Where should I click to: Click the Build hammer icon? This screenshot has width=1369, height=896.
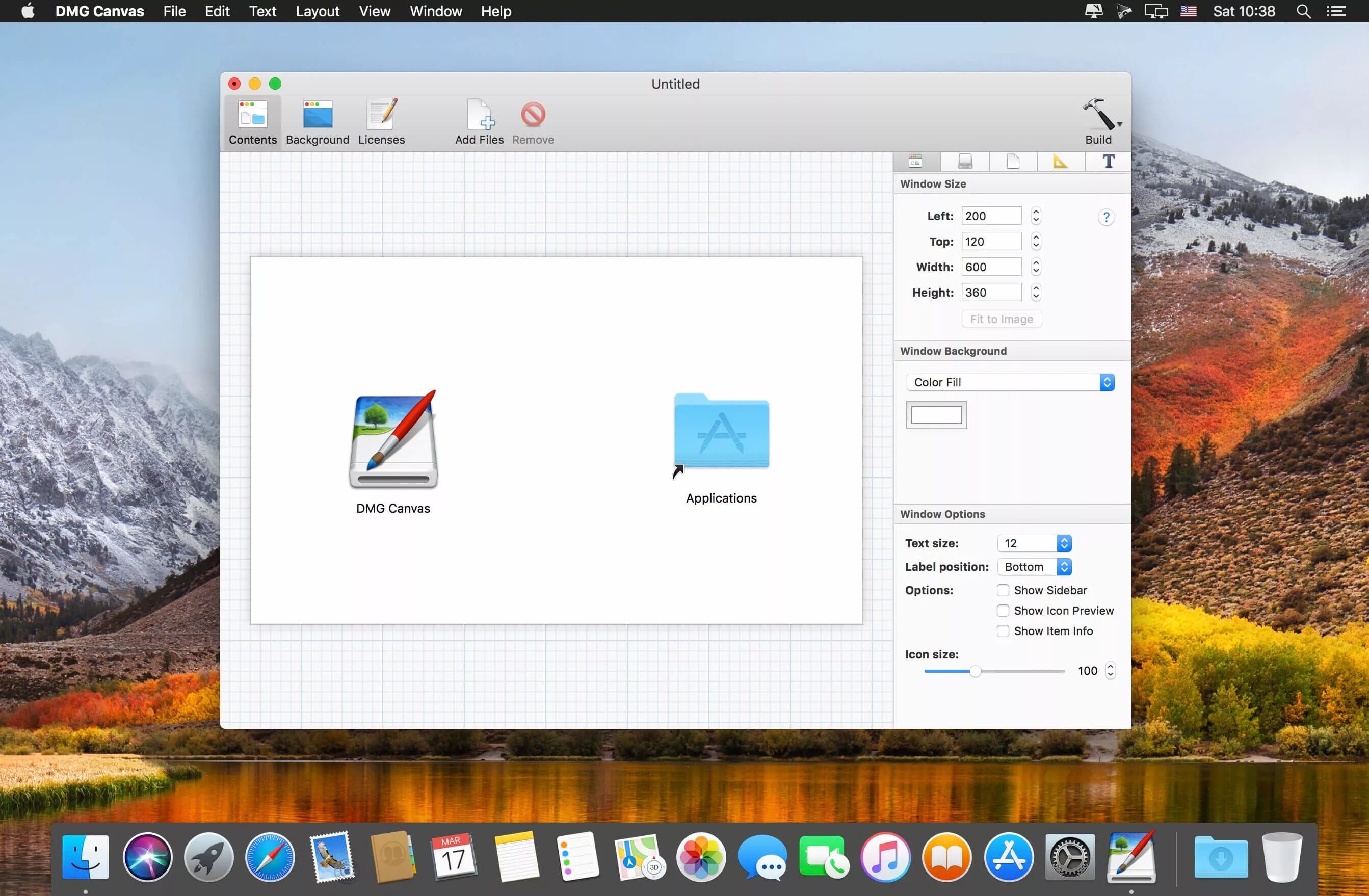[1098, 115]
